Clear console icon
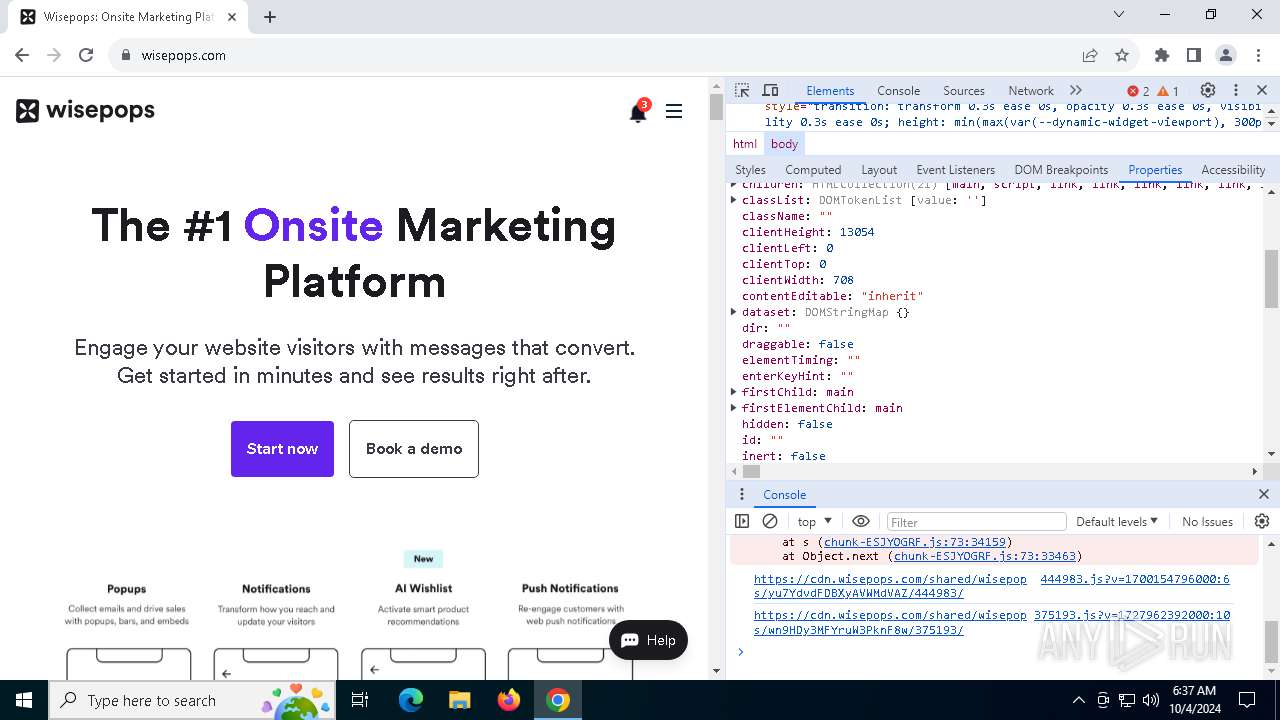The width and height of the screenshot is (1280, 720). 770,521
